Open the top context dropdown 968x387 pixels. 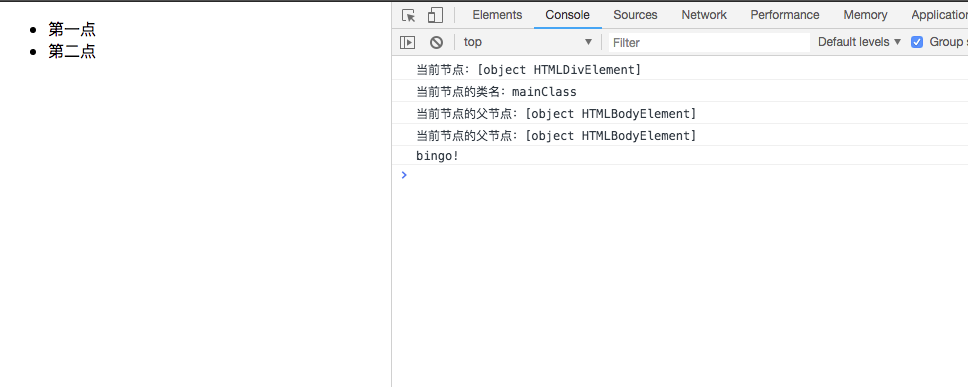point(528,42)
